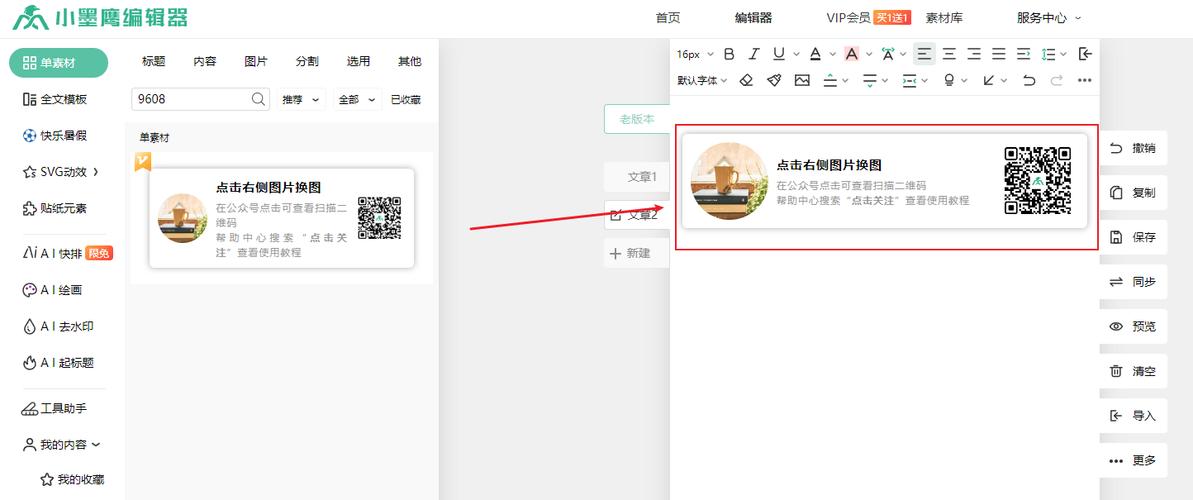The width and height of the screenshot is (1193, 500).
Task: Select the format painter brush icon
Action: pyautogui.click(x=774, y=80)
